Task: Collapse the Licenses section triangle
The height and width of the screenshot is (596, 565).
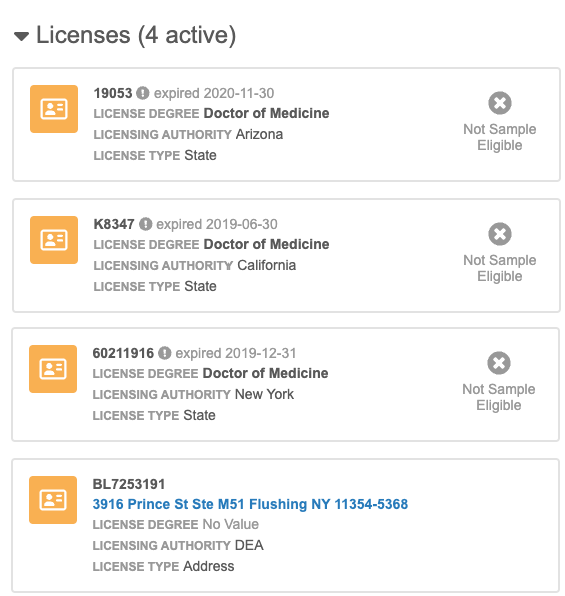Action: click(x=21, y=36)
